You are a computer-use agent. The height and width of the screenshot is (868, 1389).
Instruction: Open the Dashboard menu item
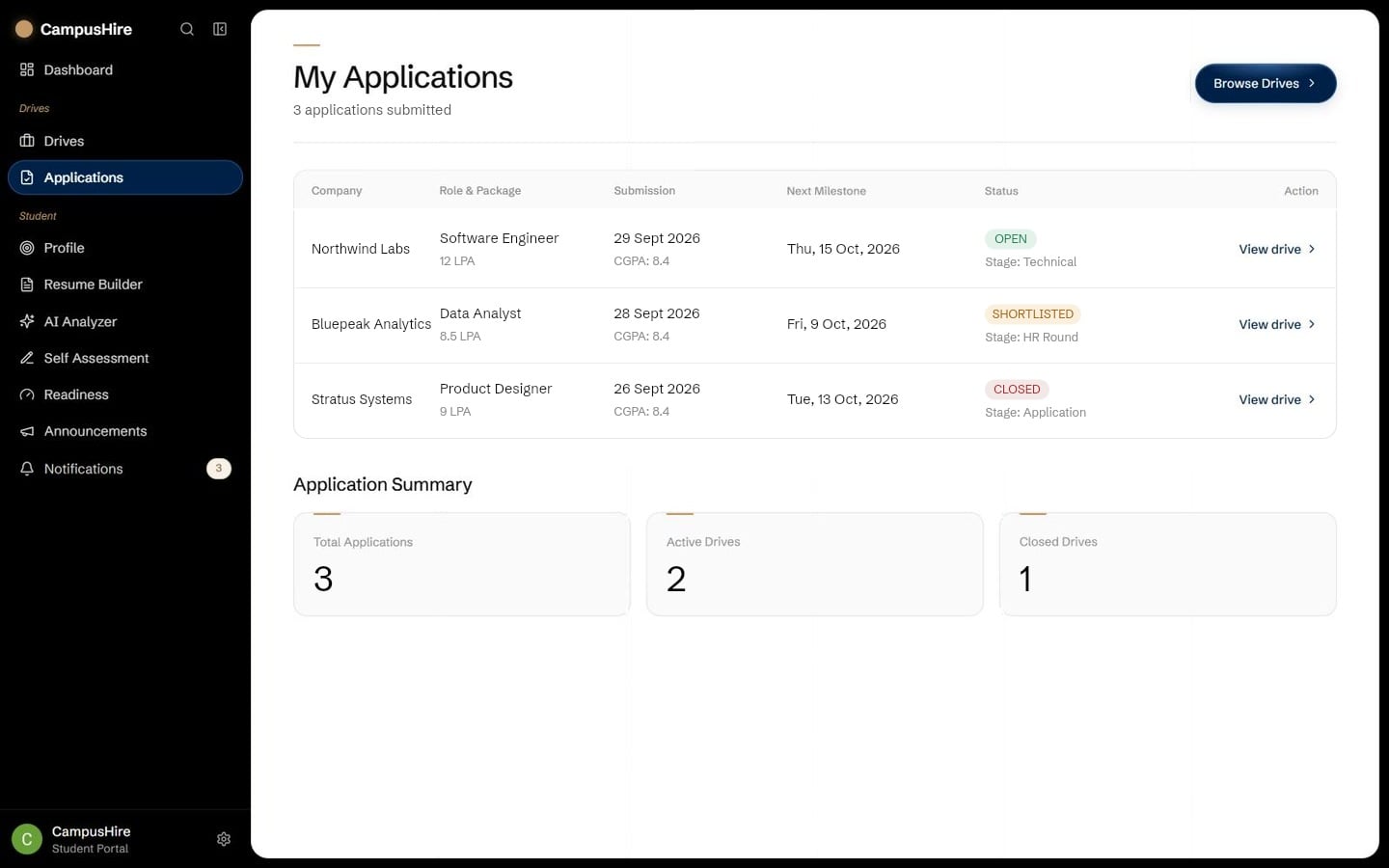point(125,69)
